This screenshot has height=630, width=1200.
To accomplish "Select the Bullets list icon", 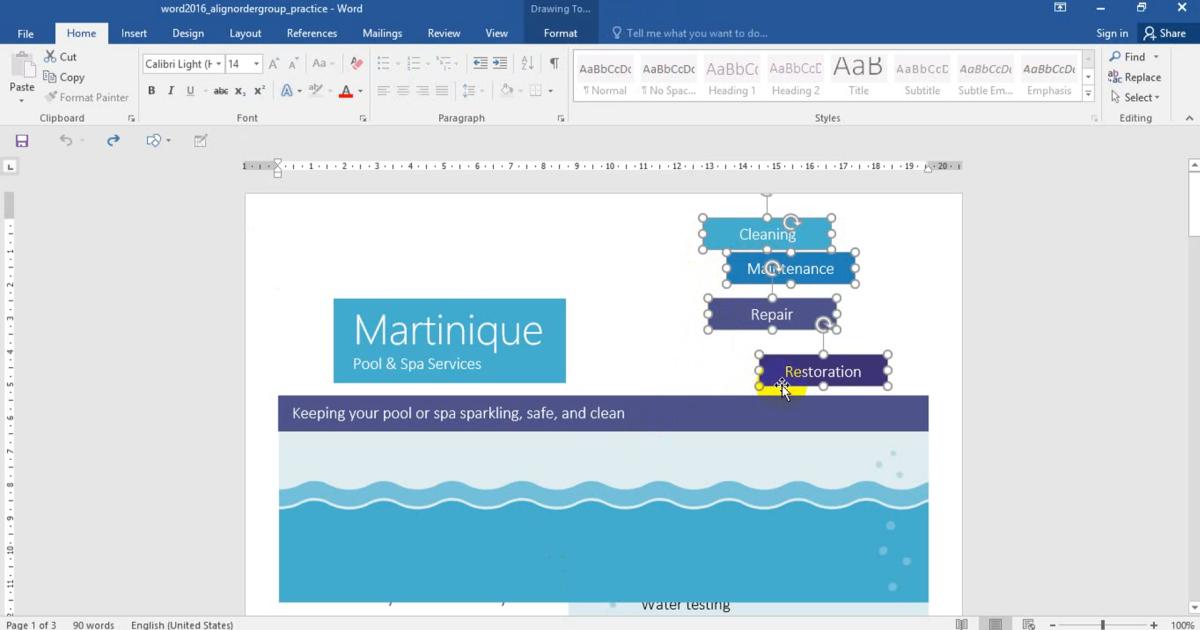I will coord(383,64).
